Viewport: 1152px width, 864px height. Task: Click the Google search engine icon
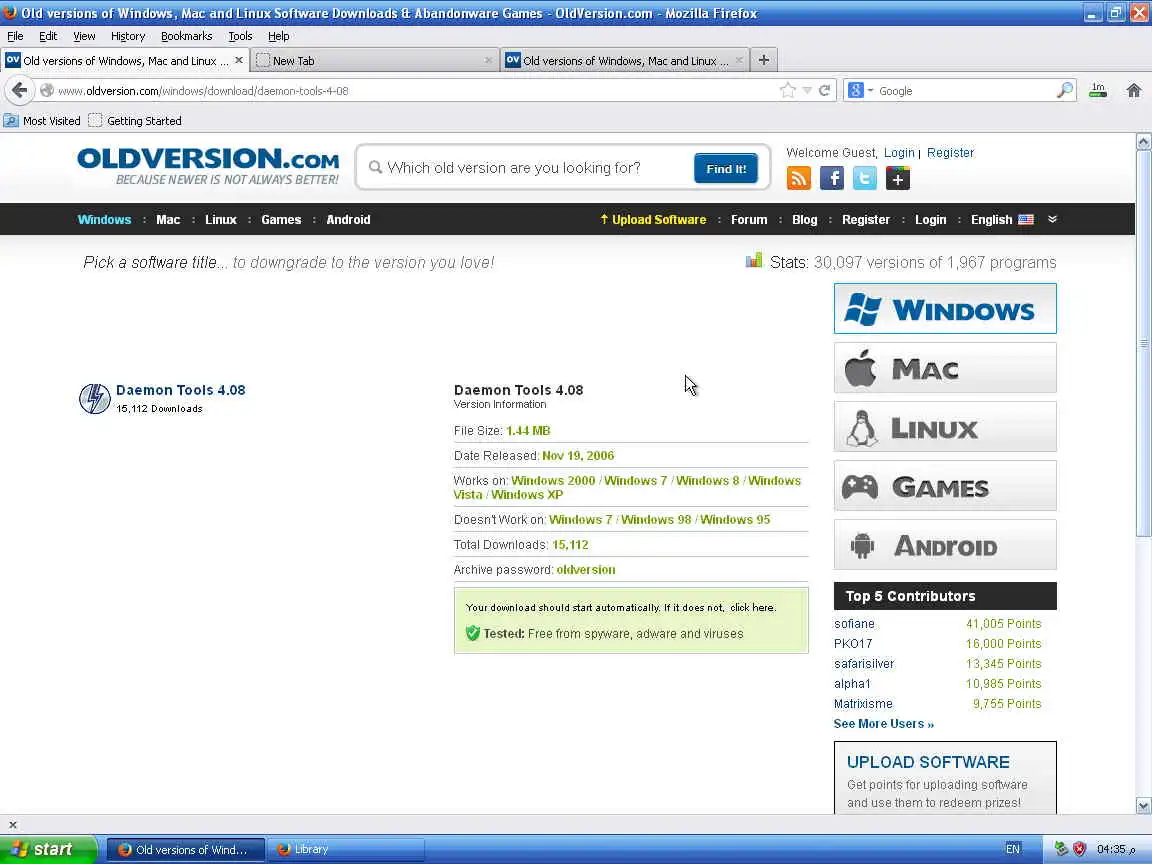click(855, 90)
